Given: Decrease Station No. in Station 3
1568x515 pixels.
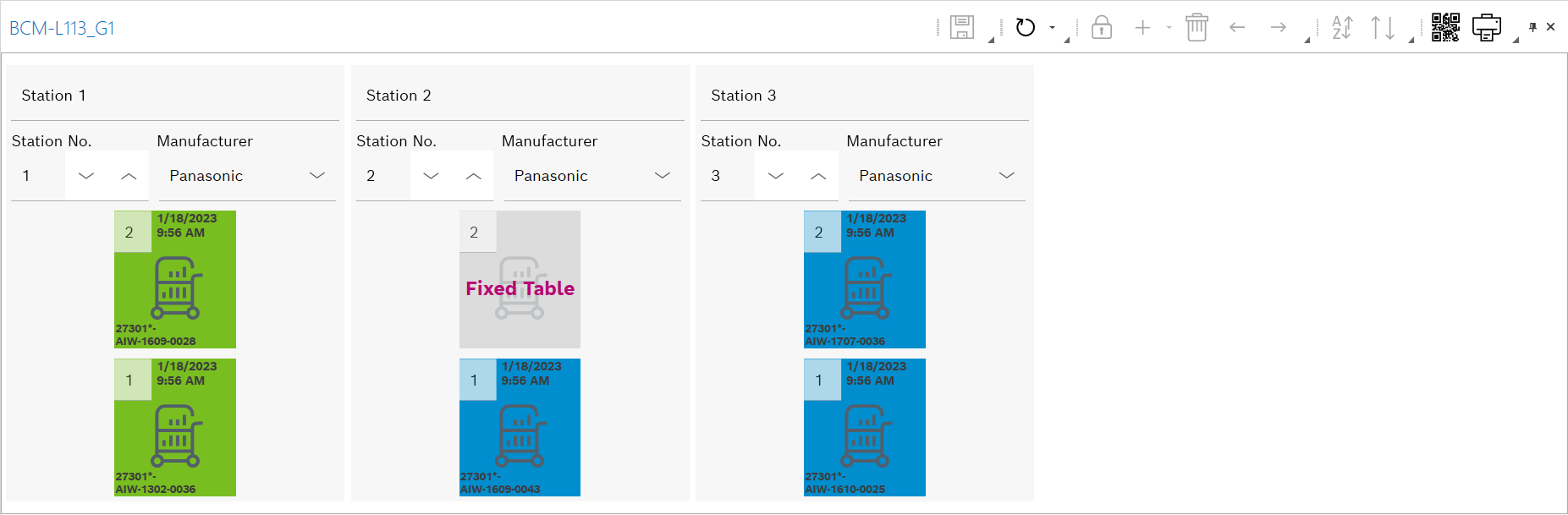Looking at the screenshot, I should (x=776, y=176).
